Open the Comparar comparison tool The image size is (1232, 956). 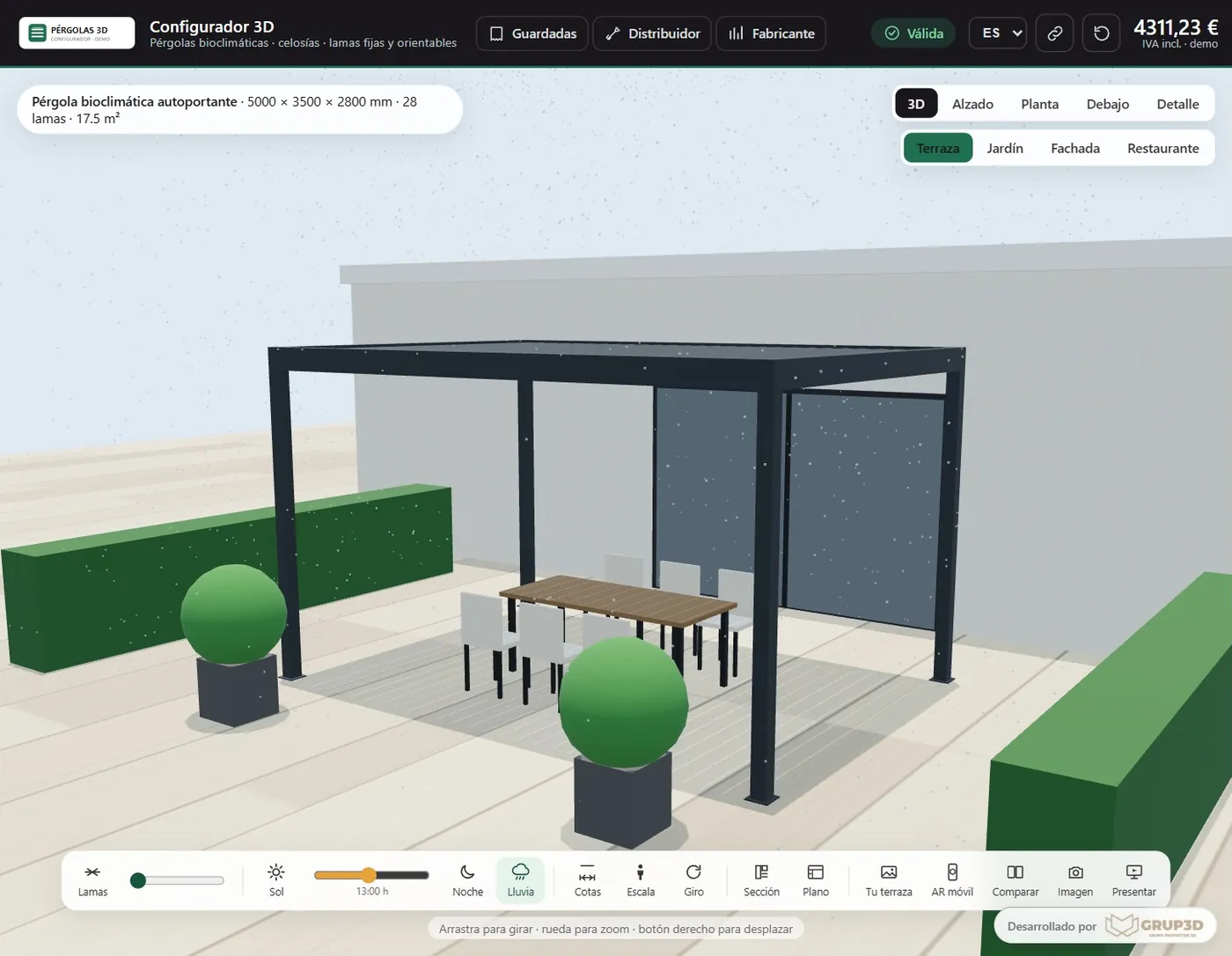tap(1016, 879)
